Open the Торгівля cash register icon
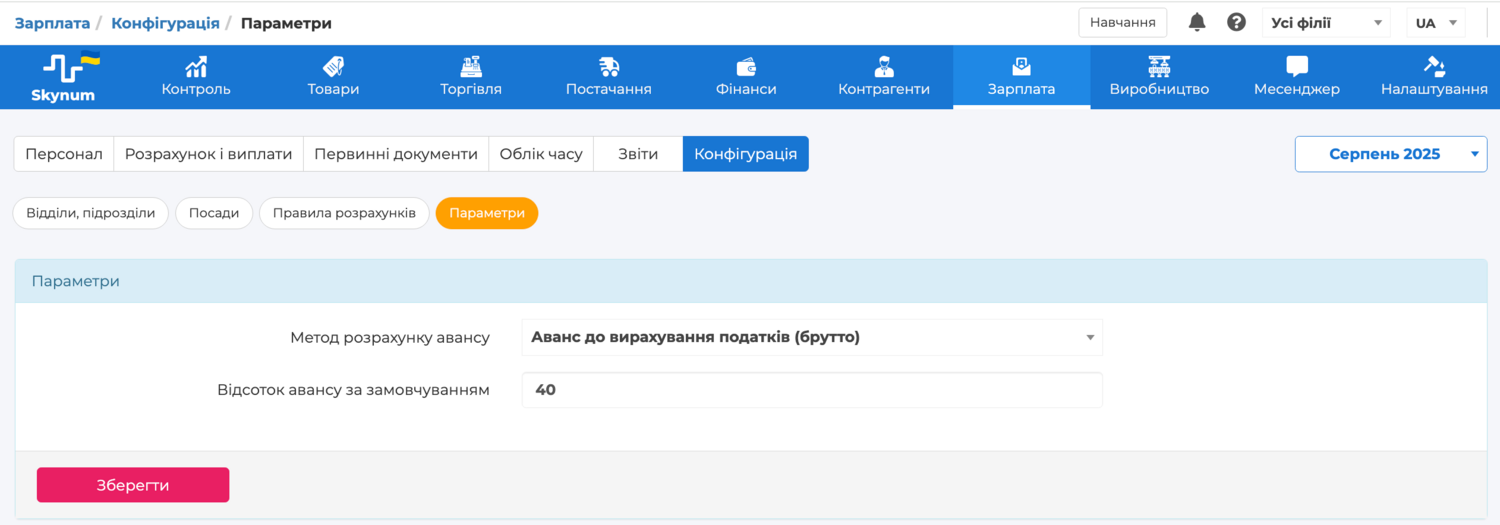This screenshot has height=525, width=1500. 471,67
